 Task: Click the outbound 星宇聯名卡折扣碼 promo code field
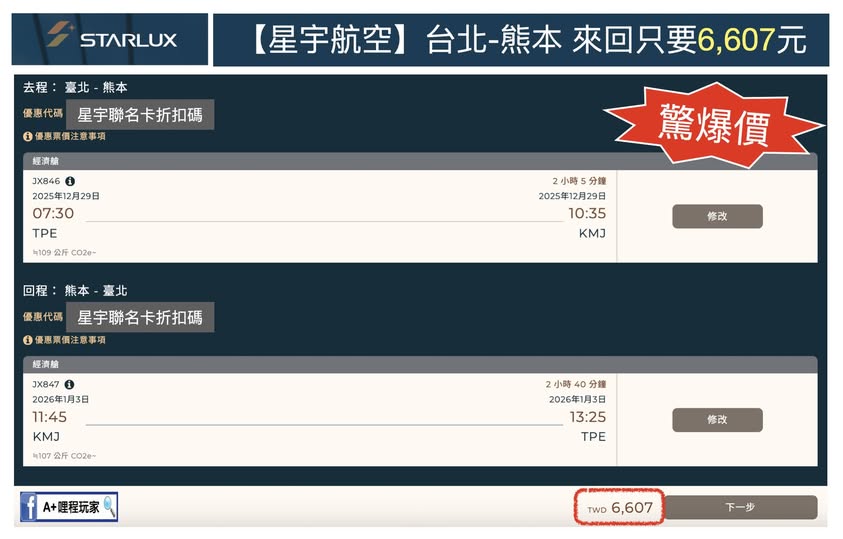pyautogui.click(x=140, y=115)
